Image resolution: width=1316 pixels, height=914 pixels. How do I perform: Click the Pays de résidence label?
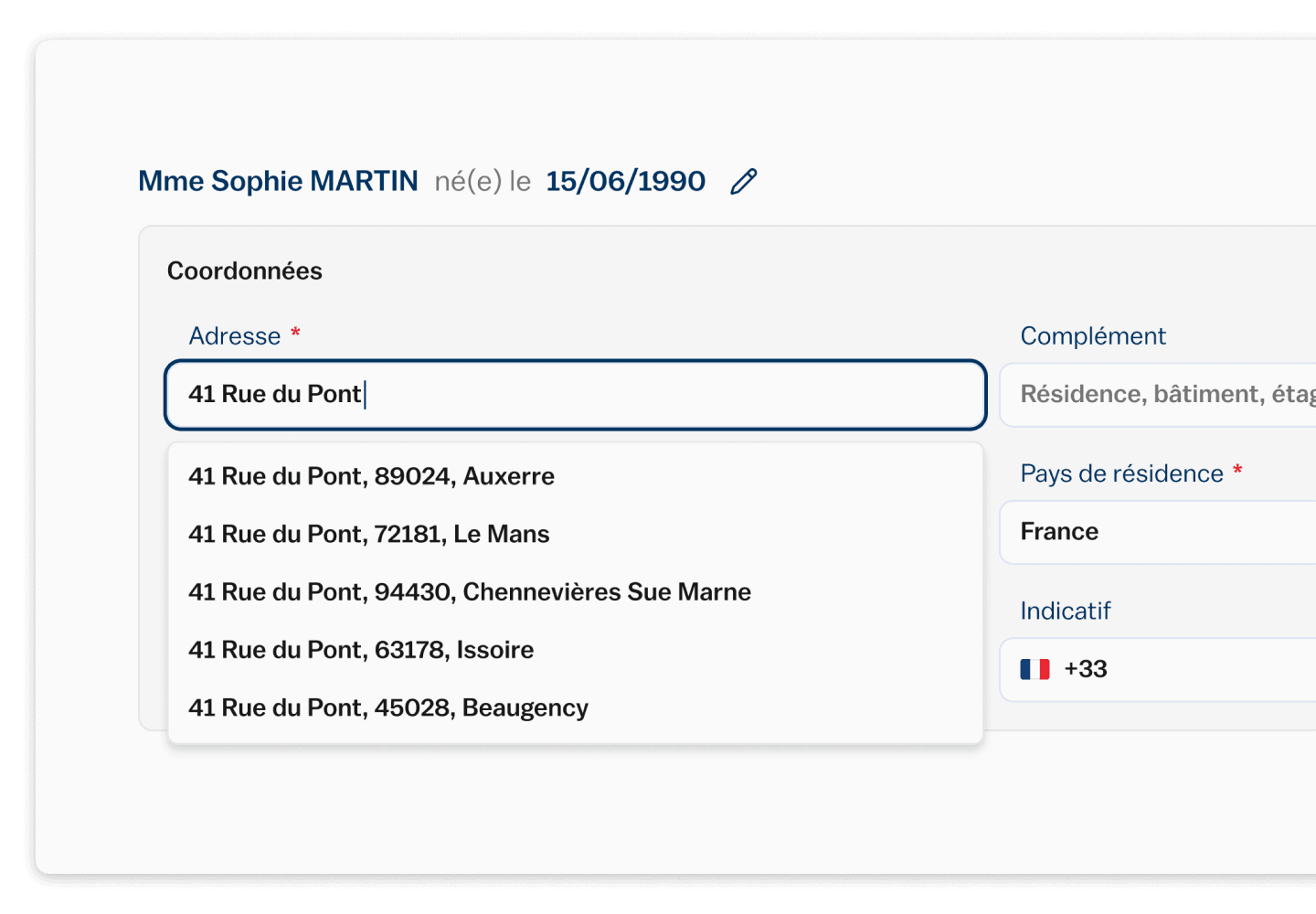(x=1121, y=473)
